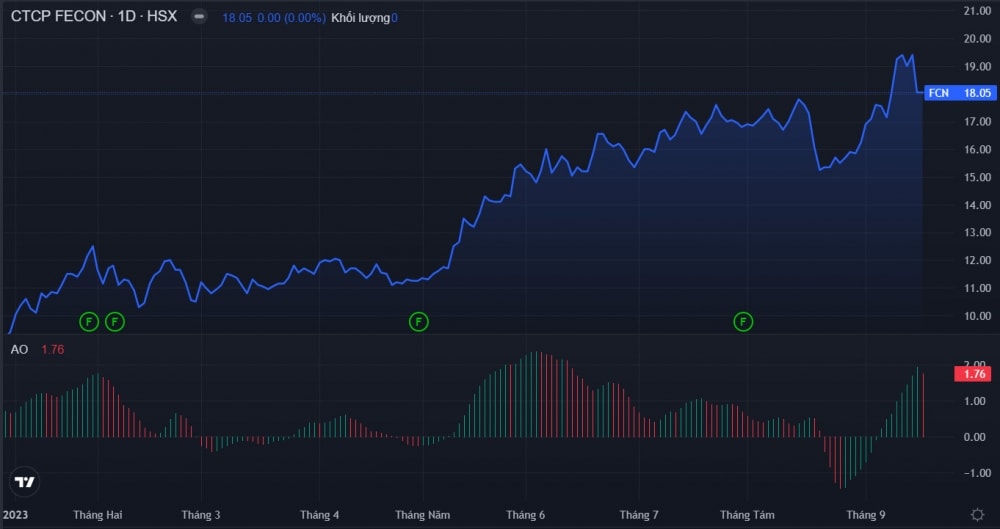Open the F event marker near Tháng Năm

point(418,322)
